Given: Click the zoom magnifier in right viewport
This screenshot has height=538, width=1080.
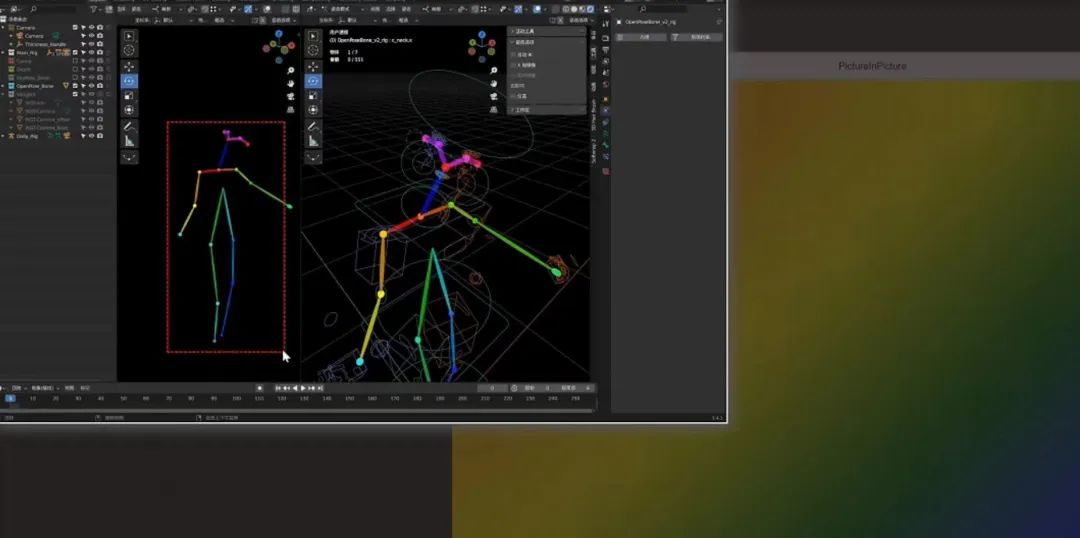Looking at the screenshot, I should tap(494, 70).
